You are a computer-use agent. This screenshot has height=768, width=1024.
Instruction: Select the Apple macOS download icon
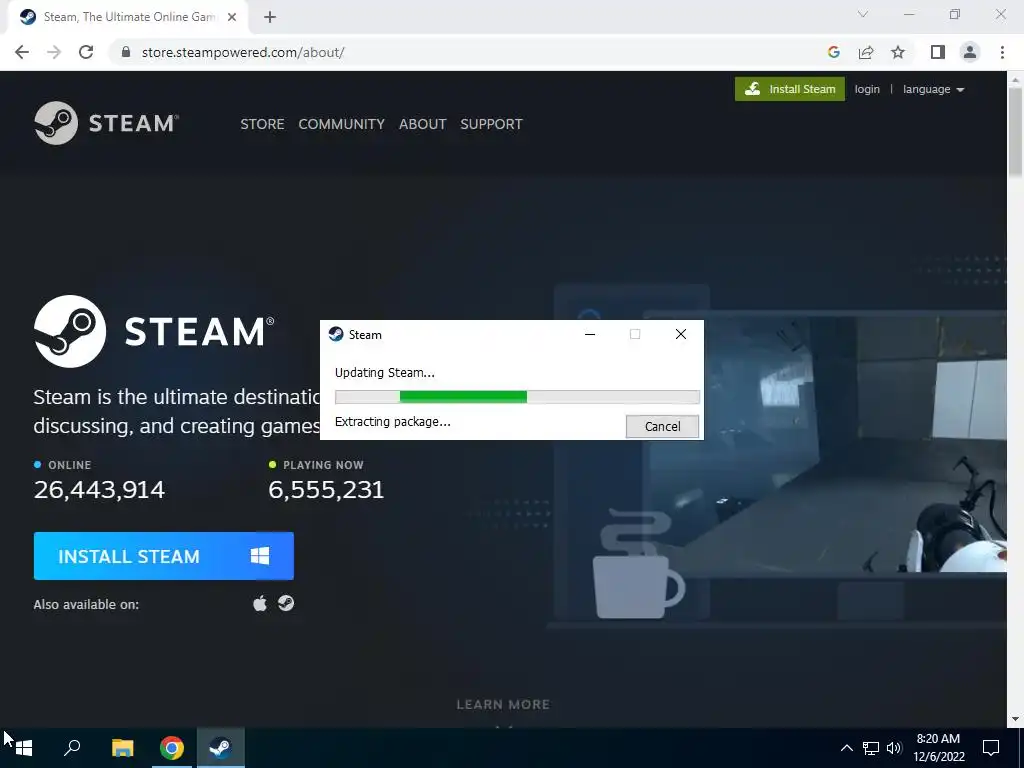tap(260, 603)
